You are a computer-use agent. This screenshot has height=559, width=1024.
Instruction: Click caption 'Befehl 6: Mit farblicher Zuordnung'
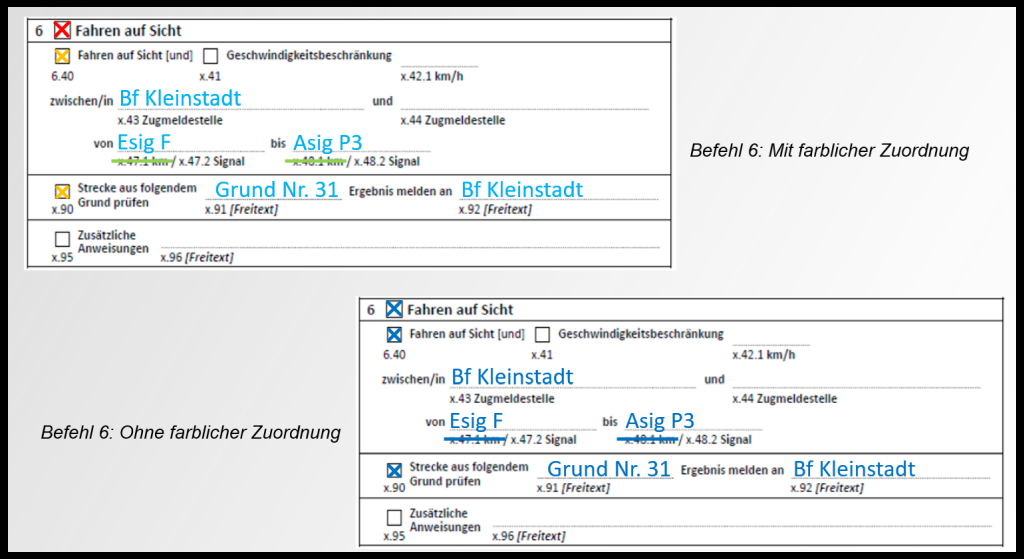pos(829,151)
